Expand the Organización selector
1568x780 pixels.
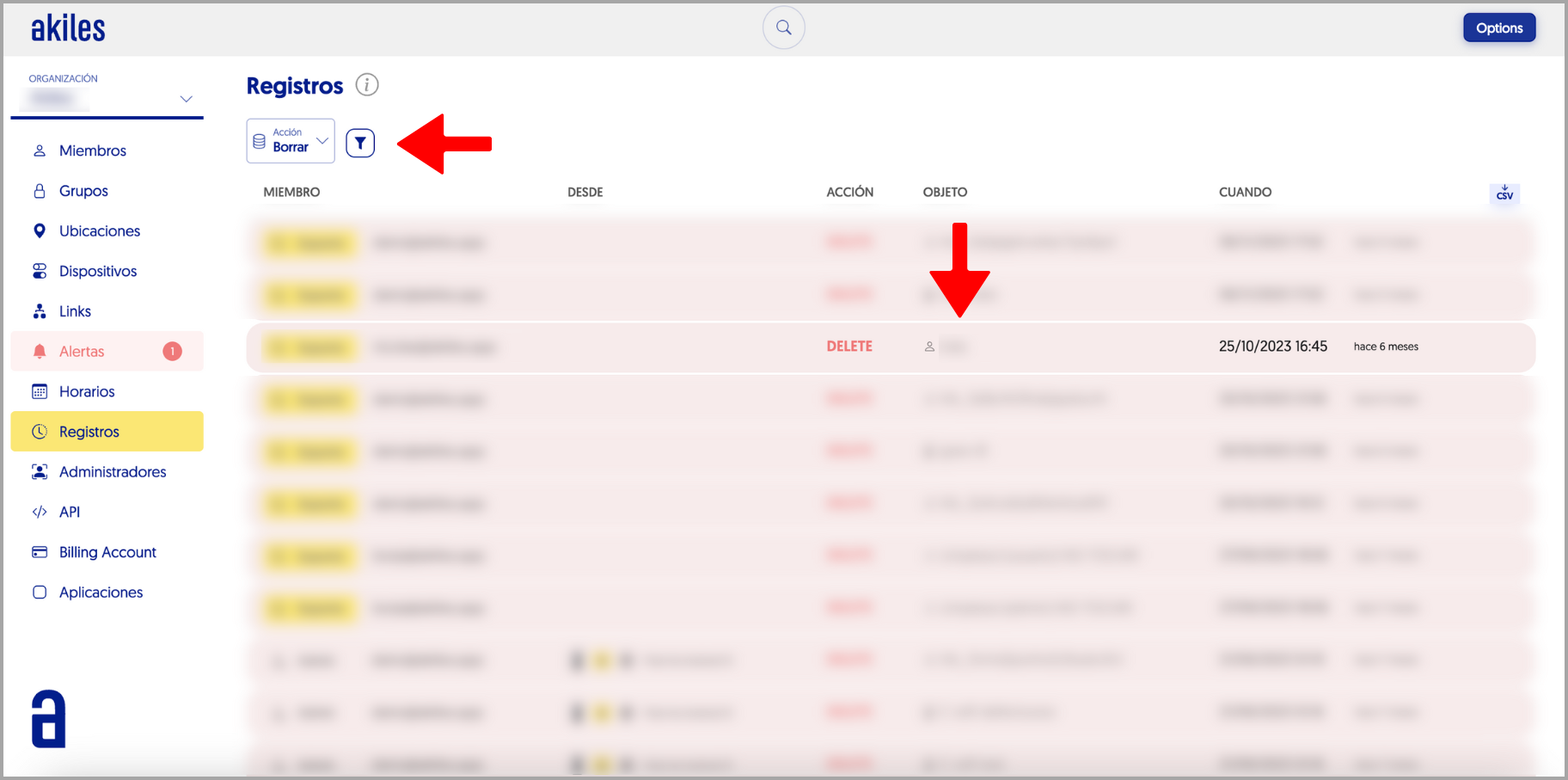(186, 99)
